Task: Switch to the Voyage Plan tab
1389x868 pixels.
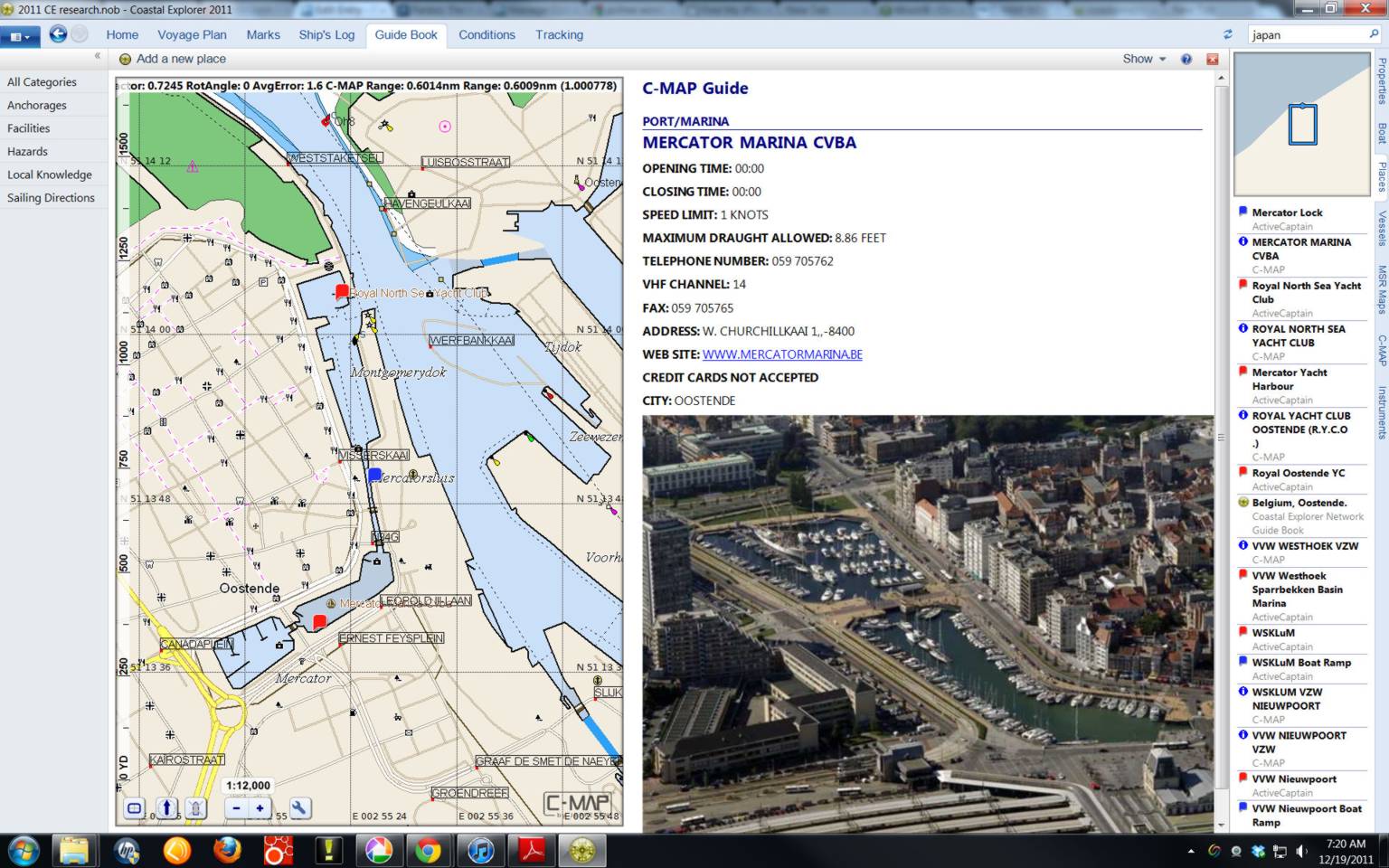Action: point(192,34)
